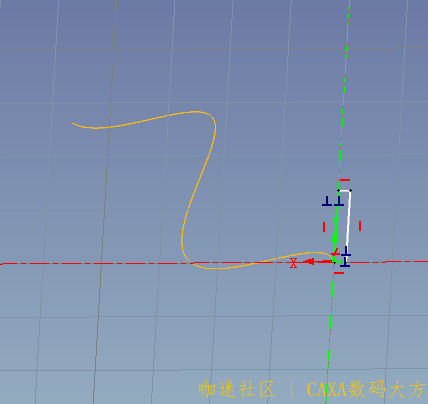Click the lowest blue perpendicular symbol below the X axis
428x404 pixels.
pyautogui.click(x=345, y=262)
